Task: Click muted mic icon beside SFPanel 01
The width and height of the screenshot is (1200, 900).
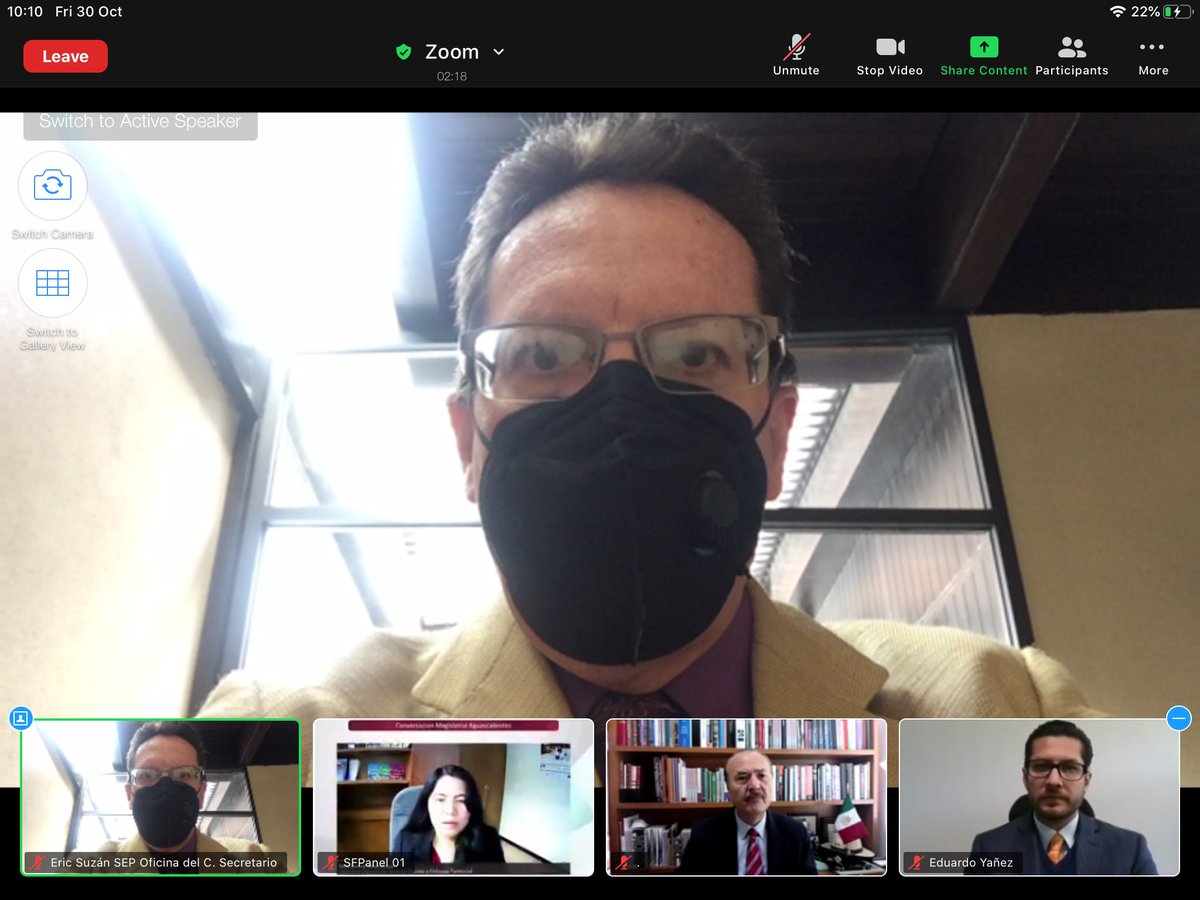Action: tap(330, 862)
